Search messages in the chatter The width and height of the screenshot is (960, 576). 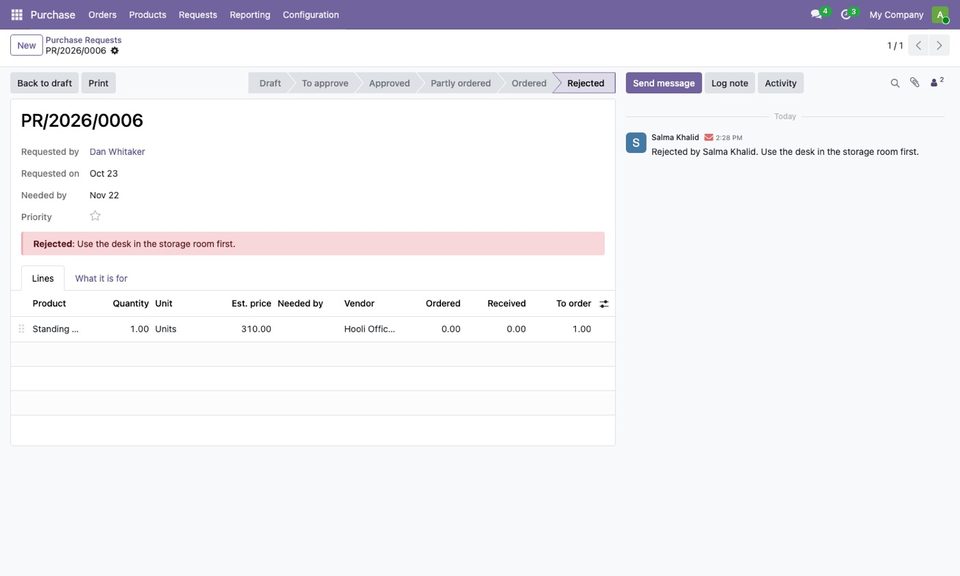895,83
